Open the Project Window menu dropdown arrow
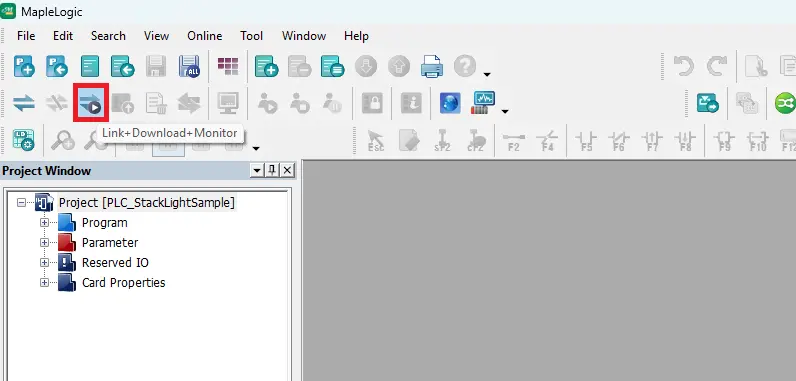Viewport: 796px width, 381px height. click(257, 170)
